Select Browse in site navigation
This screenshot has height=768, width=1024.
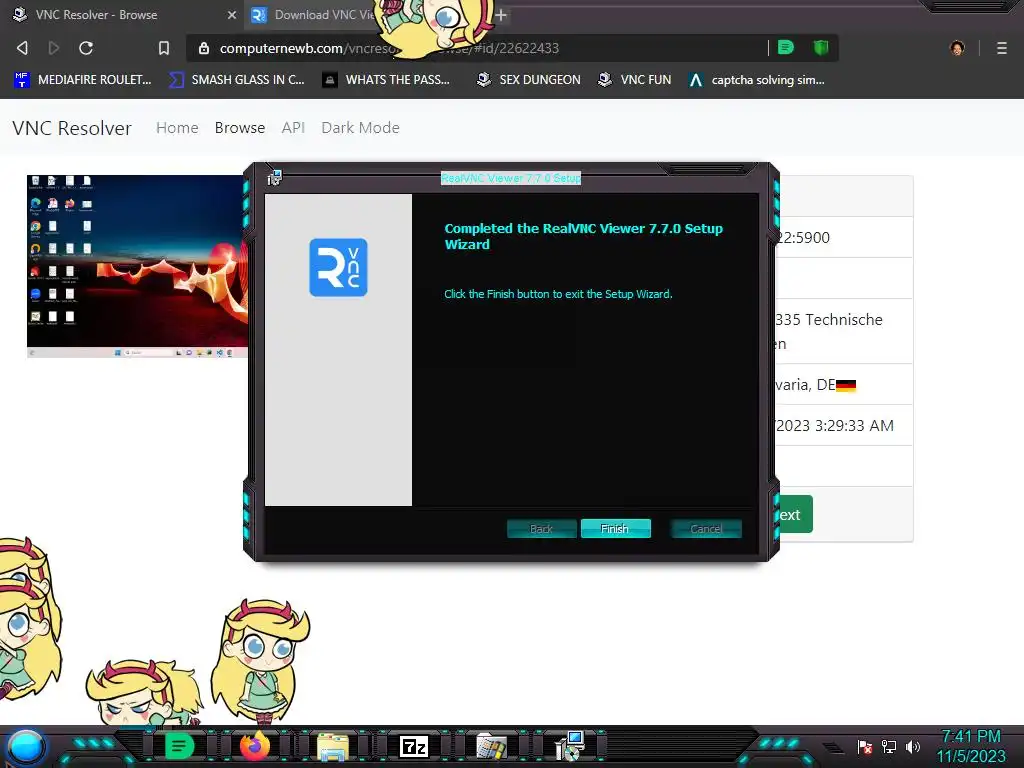(x=240, y=128)
